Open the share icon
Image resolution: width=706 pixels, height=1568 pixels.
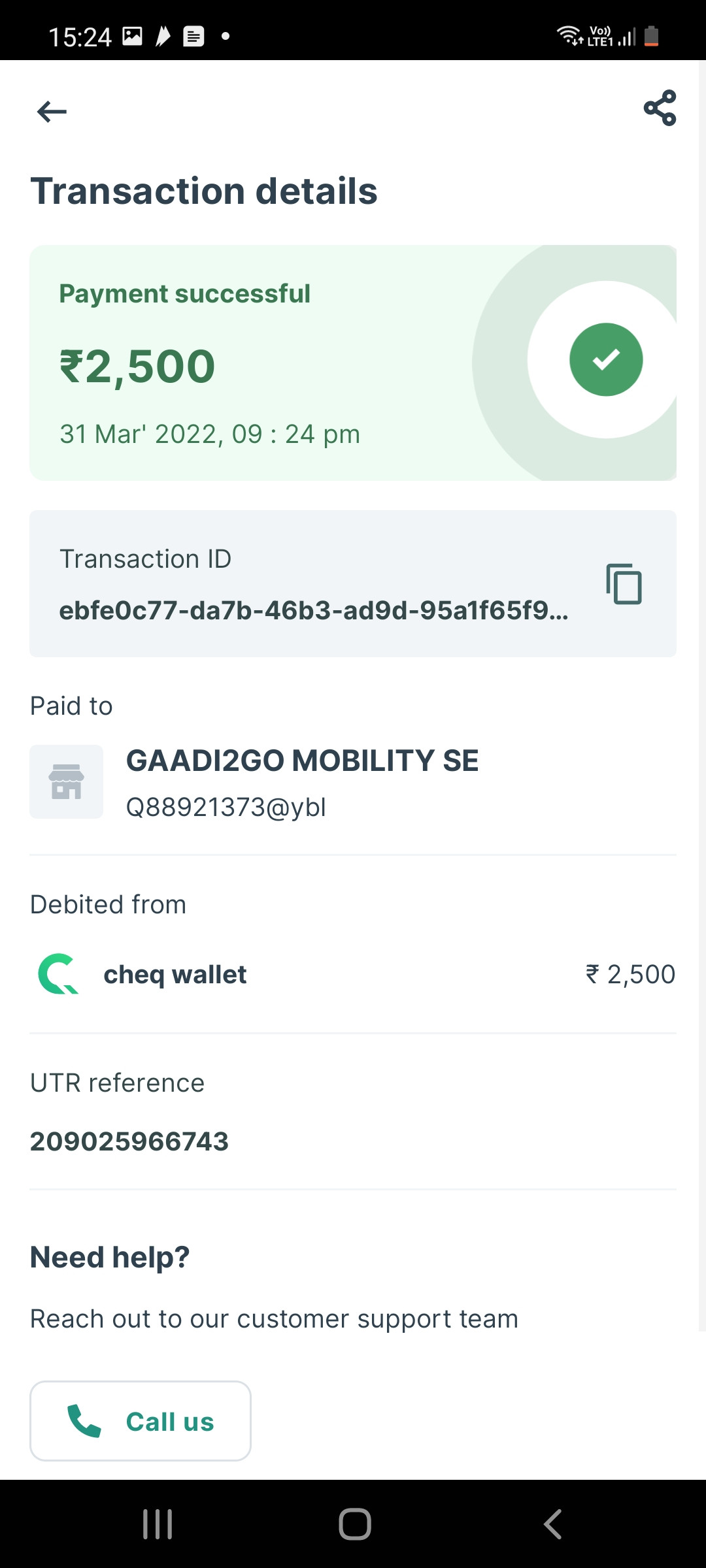point(660,108)
